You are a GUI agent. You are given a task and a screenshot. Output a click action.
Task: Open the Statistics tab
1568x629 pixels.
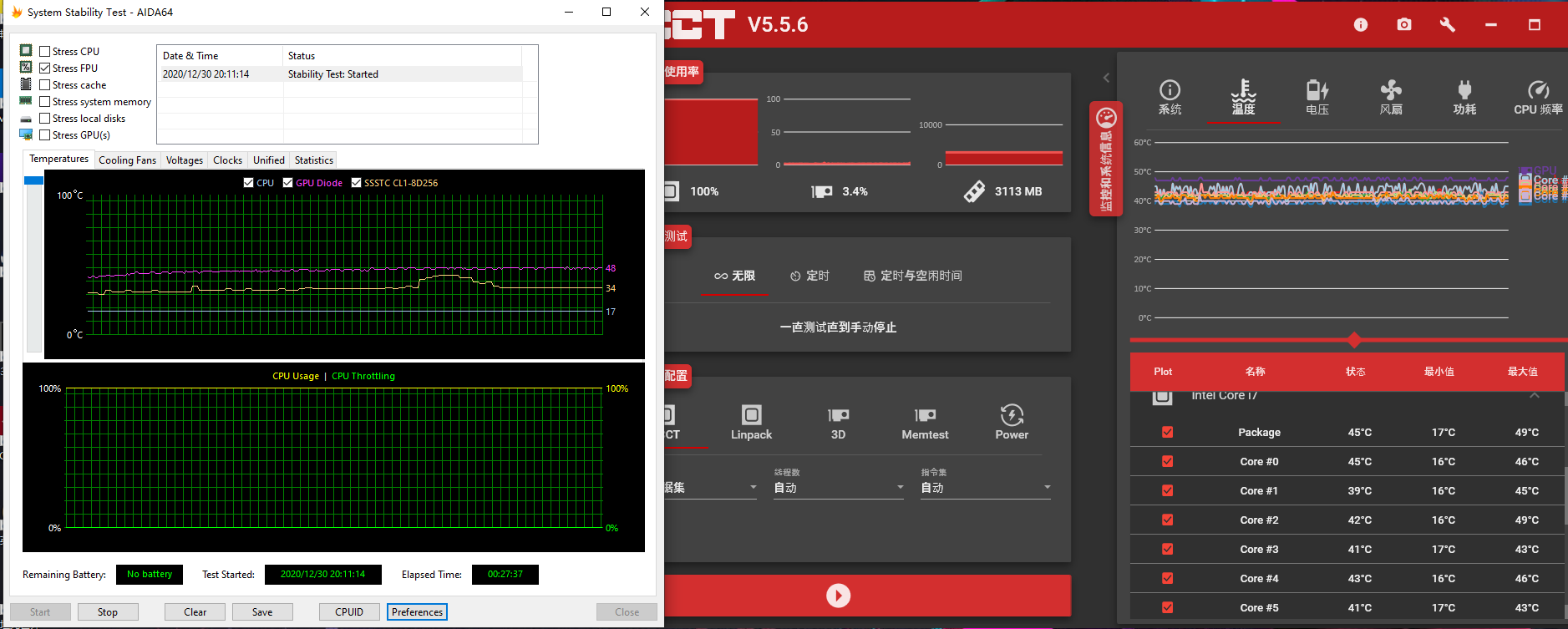[x=314, y=160]
